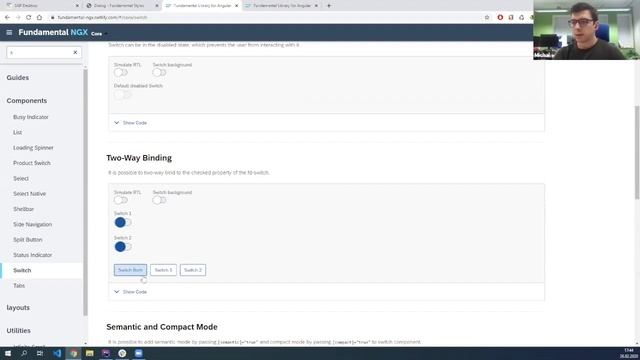The image size is (640, 360).
Task: Toggle Switch background in the disabled switch example
Action: tap(159, 73)
